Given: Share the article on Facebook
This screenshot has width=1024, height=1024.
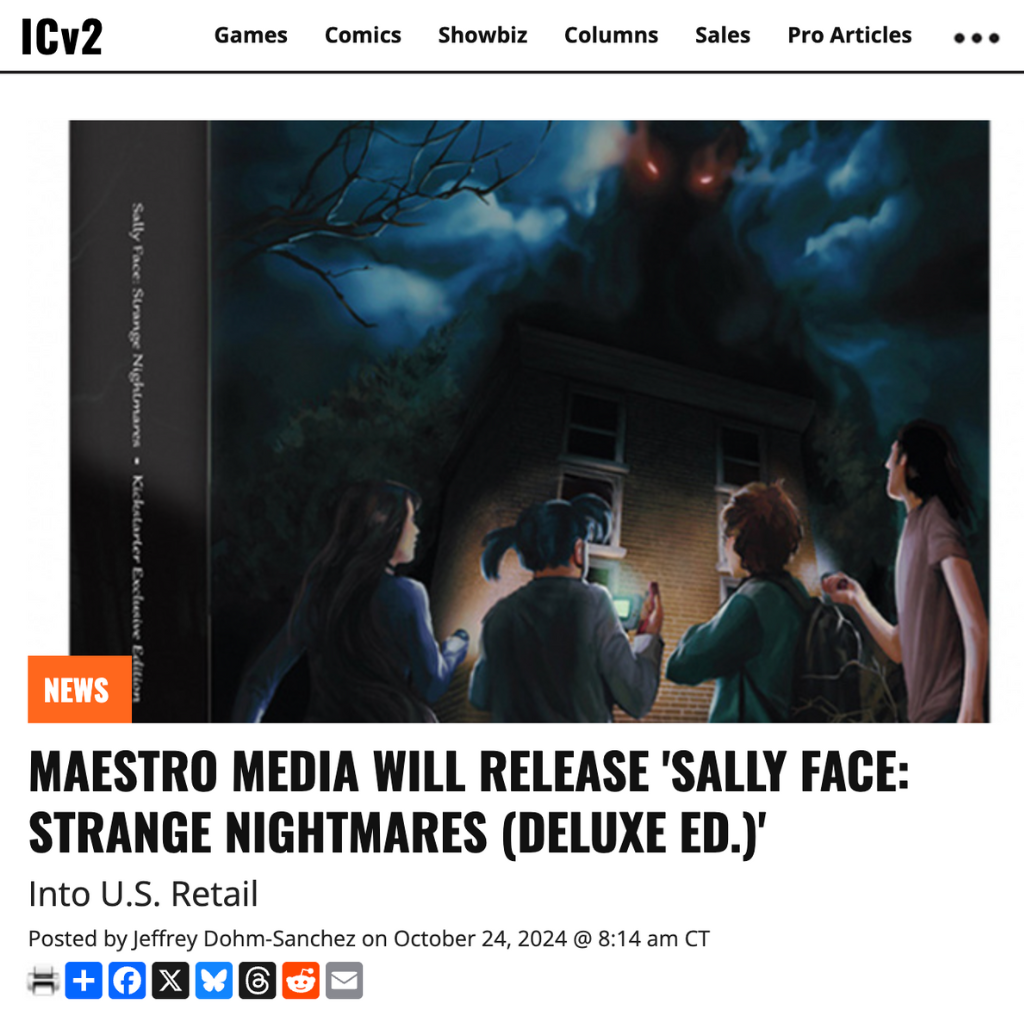Looking at the screenshot, I should tap(127, 980).
